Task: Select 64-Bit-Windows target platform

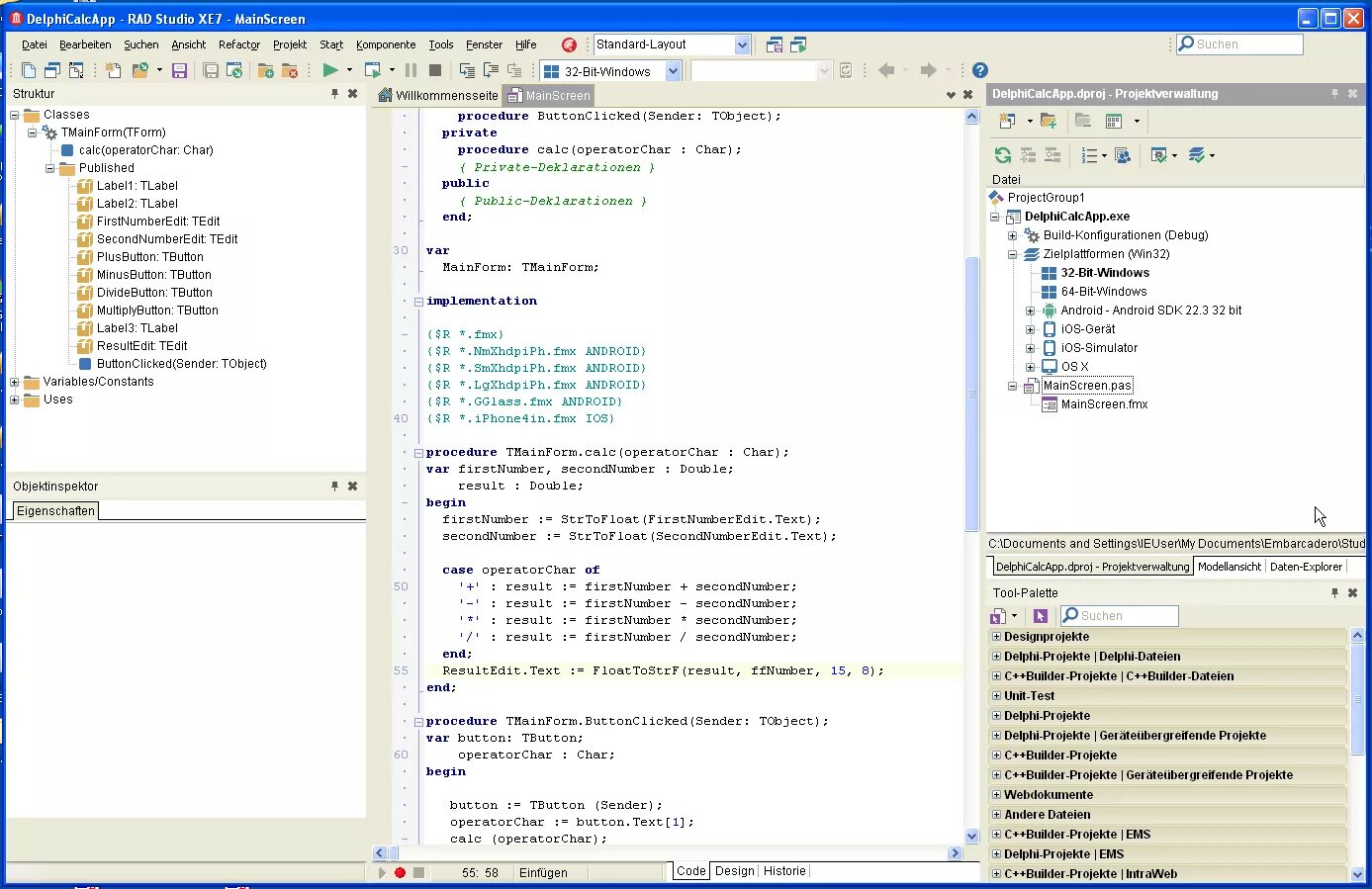Action: [x=1104, y=292]
